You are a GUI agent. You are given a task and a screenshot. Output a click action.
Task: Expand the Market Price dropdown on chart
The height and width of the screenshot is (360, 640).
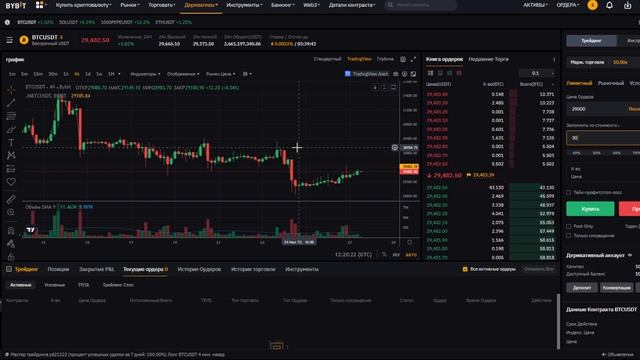click(220, 74)
